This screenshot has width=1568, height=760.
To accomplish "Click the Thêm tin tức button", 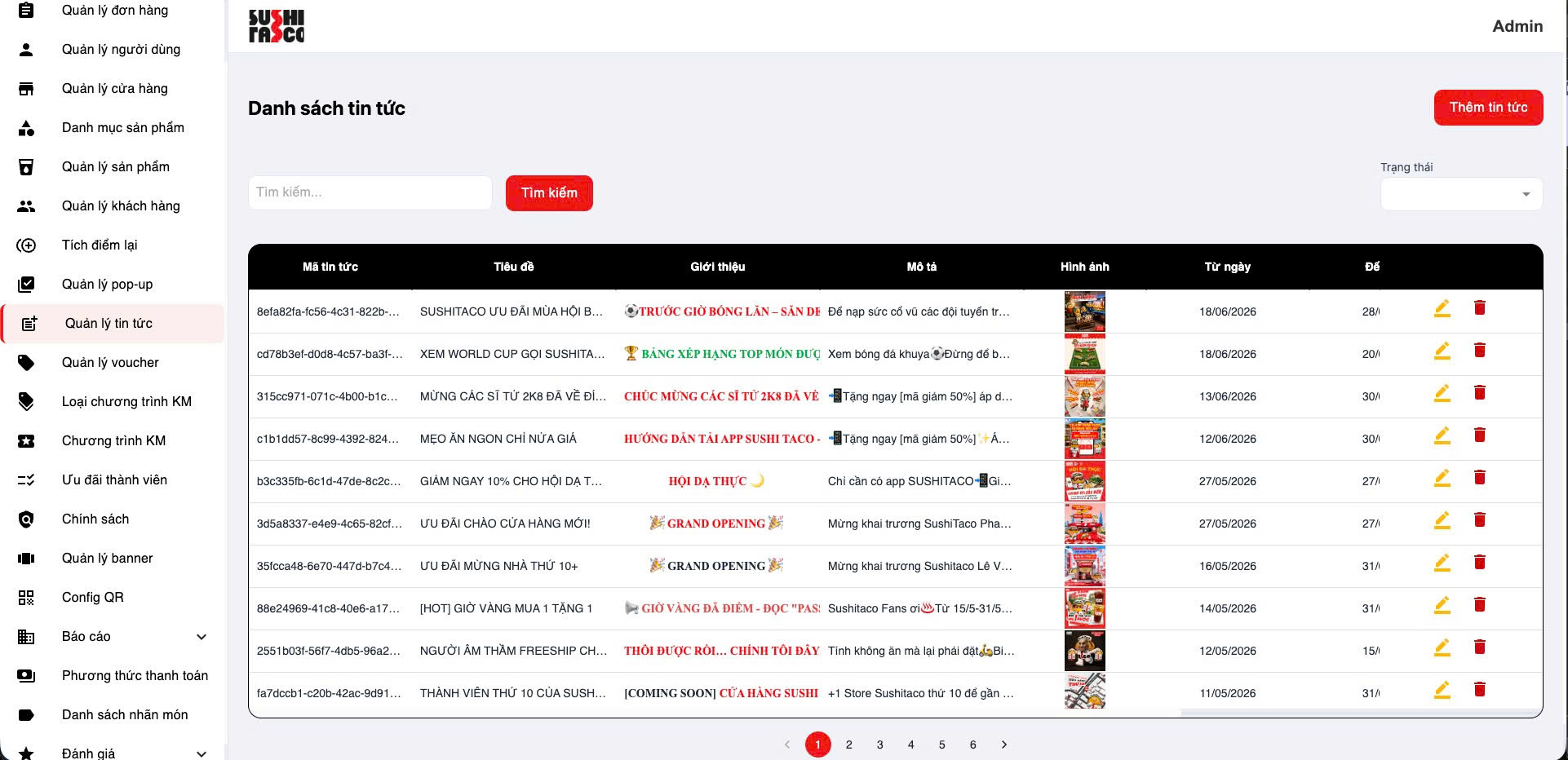I will 1488,108.
